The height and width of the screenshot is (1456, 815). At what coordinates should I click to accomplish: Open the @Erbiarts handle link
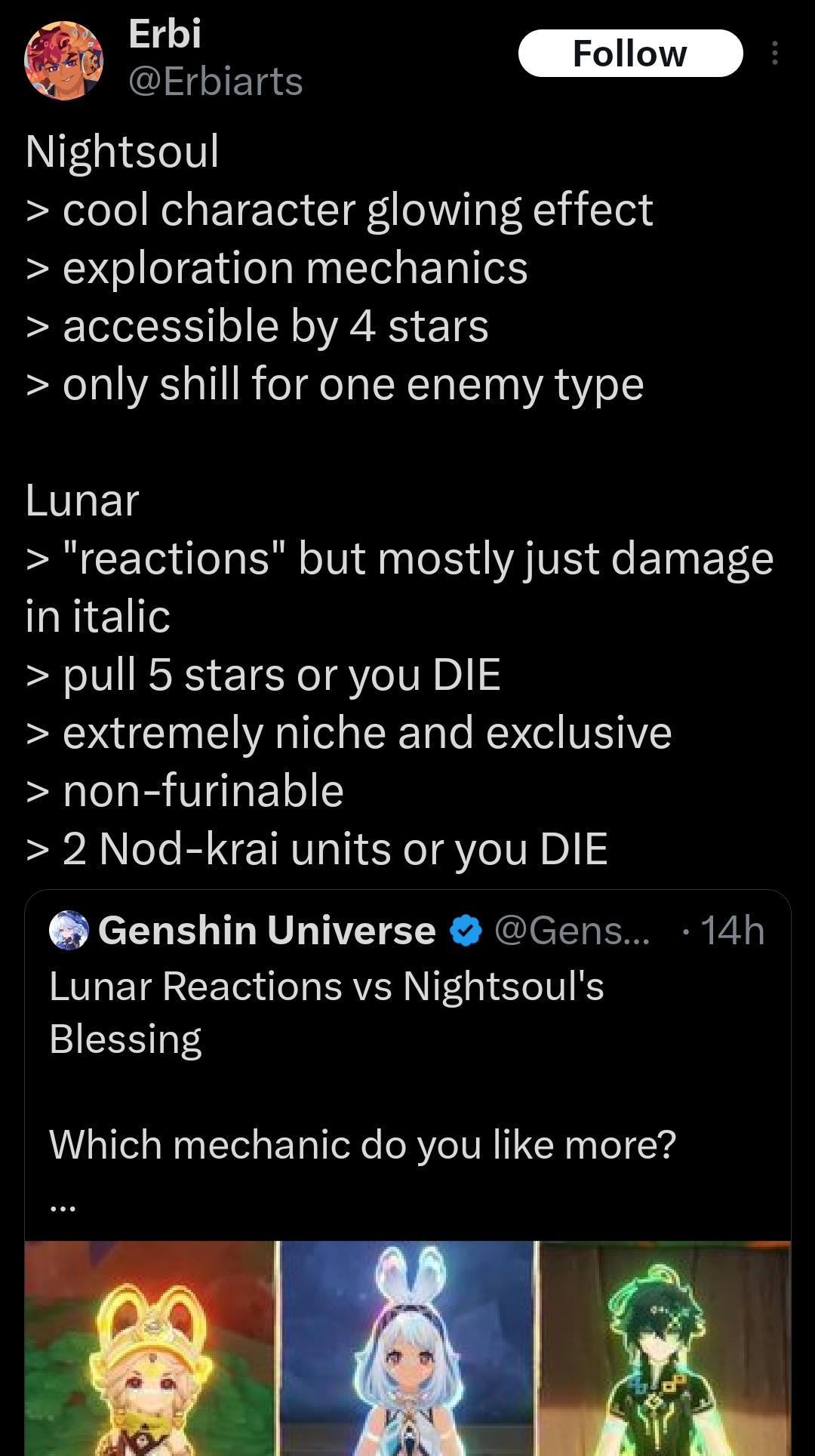(215, 82)
